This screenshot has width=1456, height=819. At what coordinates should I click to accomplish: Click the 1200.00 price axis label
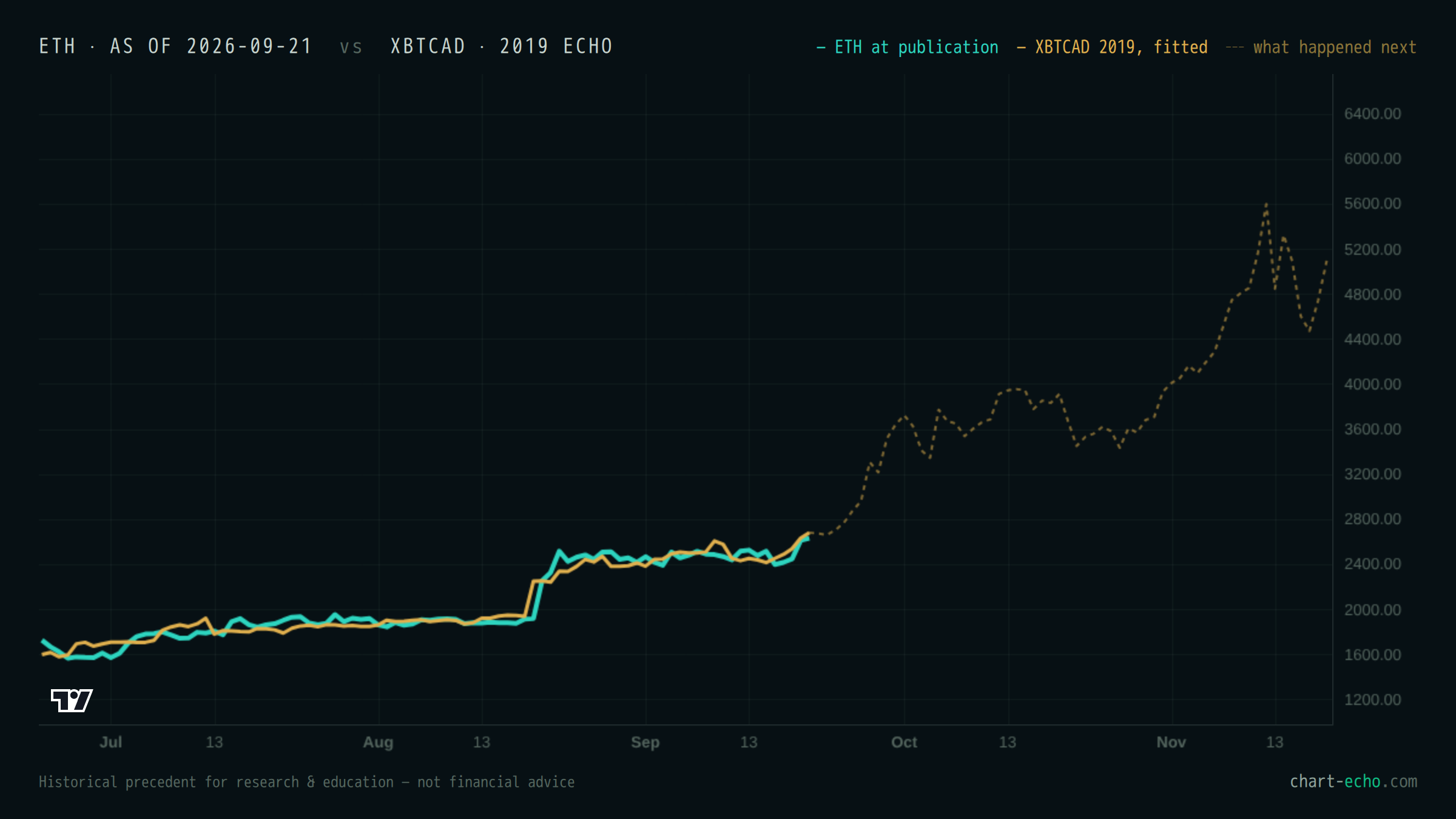pyautogui.click(x=1372, y=699)
